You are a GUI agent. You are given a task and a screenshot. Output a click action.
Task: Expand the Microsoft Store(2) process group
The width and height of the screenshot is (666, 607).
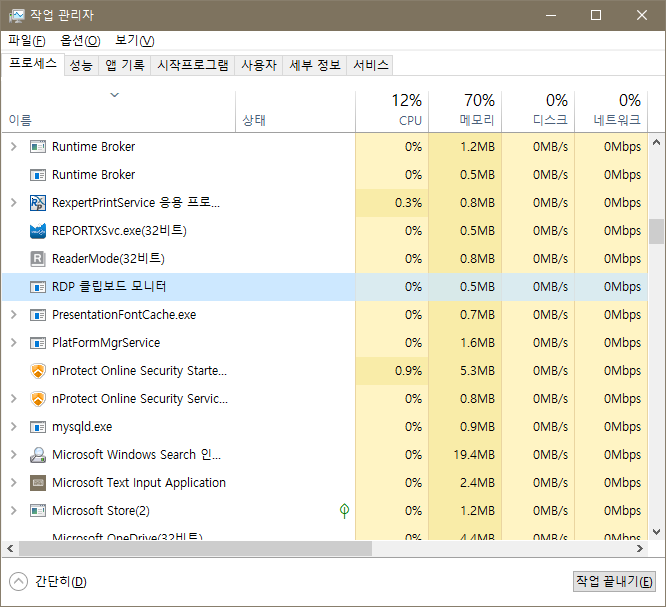coord(14,511)
